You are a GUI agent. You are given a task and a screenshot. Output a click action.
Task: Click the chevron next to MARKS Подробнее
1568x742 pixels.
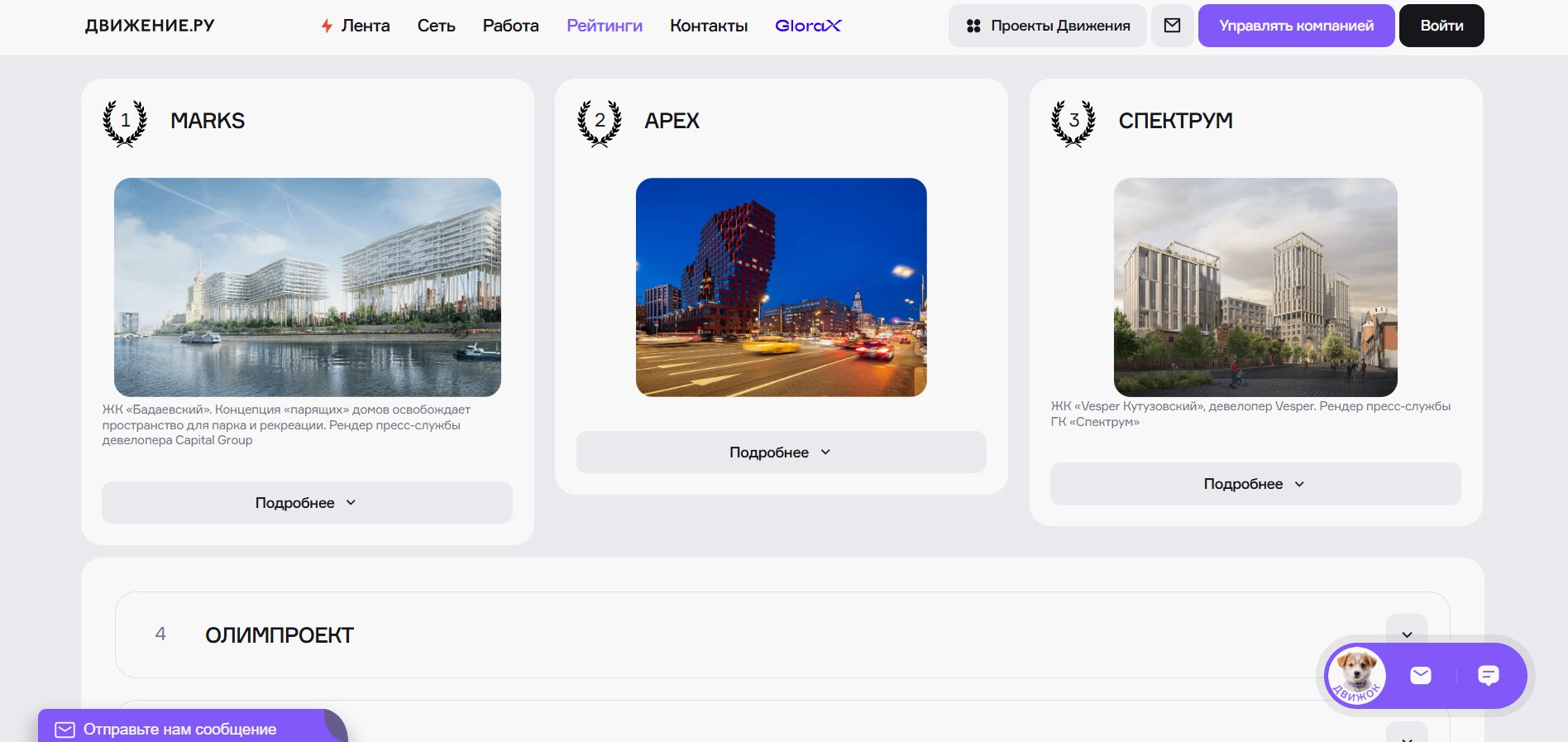click(351, 503)
